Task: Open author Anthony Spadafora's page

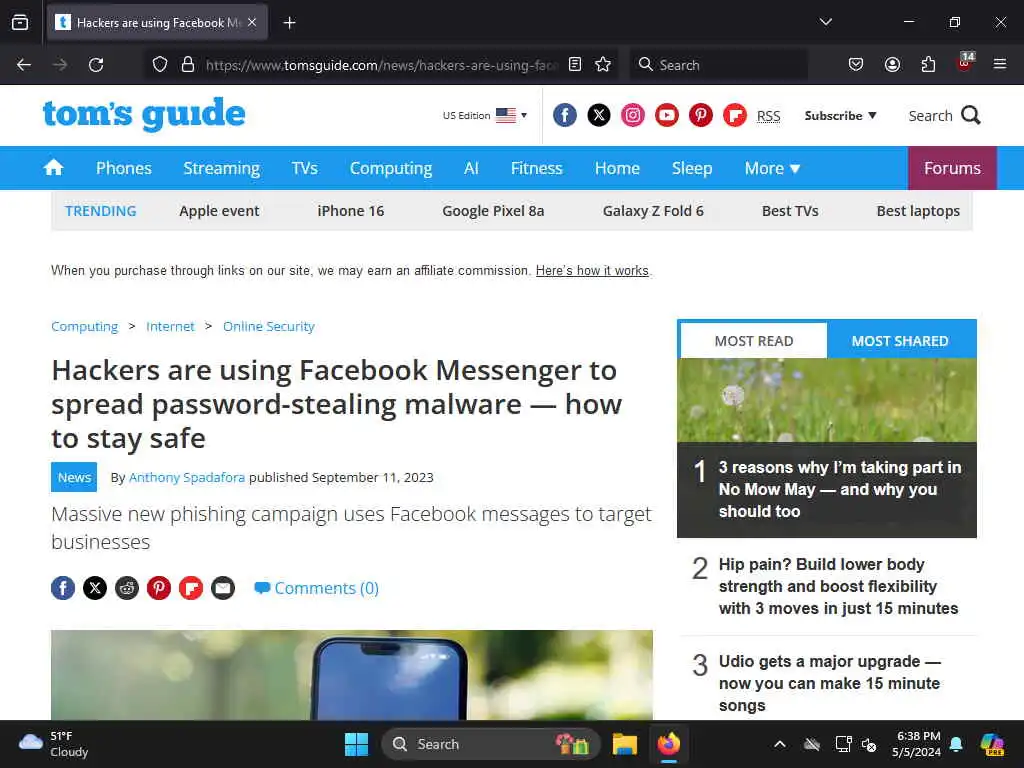Action: [187, 477]
